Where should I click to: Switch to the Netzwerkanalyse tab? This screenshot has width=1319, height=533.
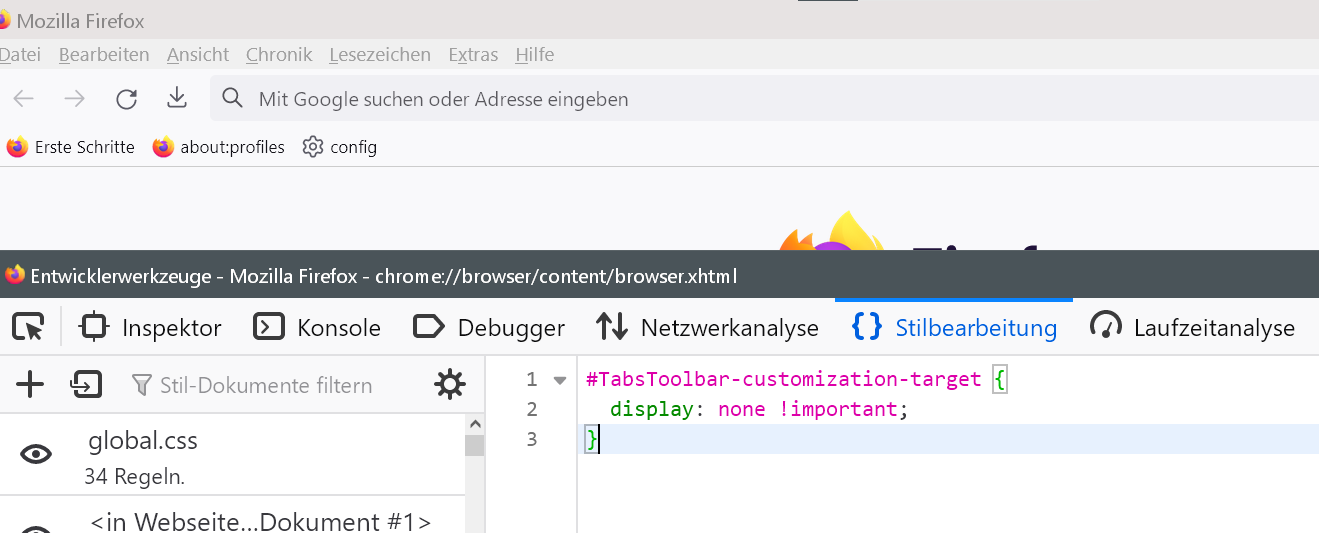pyautogui.click(x=707, y=327)
